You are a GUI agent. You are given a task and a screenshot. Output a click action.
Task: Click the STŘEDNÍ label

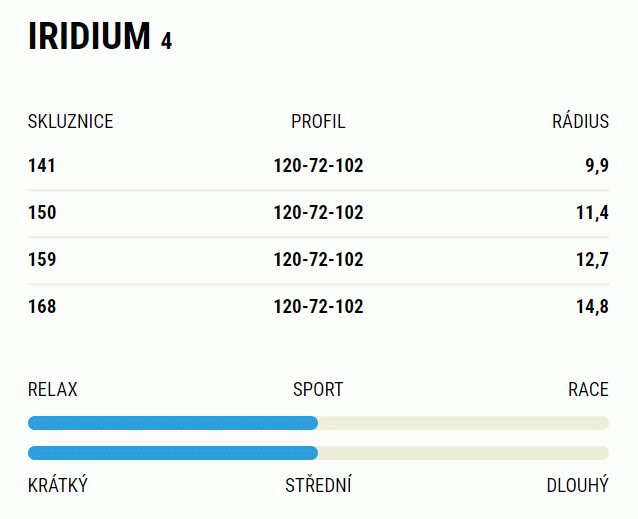click(x=318, y=484)
